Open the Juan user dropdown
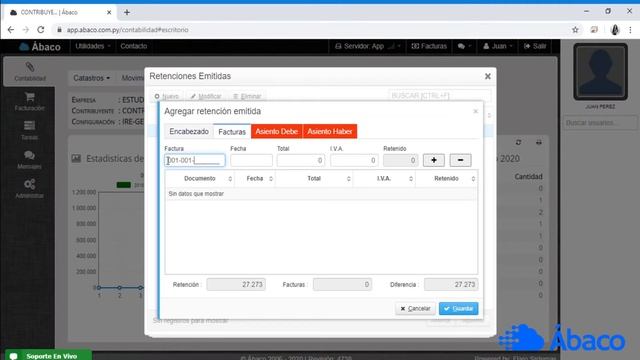Viewport: 640px width, 360px height. tap(498, 46)
